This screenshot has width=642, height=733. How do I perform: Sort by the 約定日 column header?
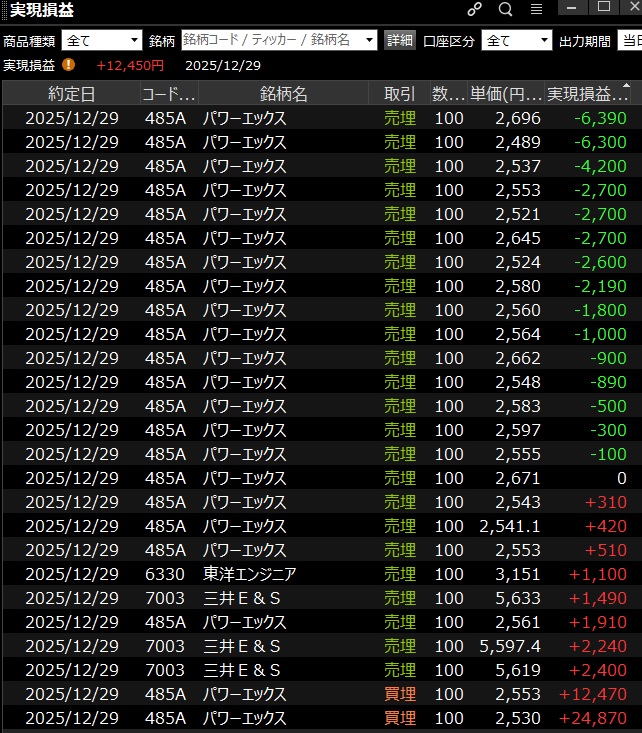point(71,94)
